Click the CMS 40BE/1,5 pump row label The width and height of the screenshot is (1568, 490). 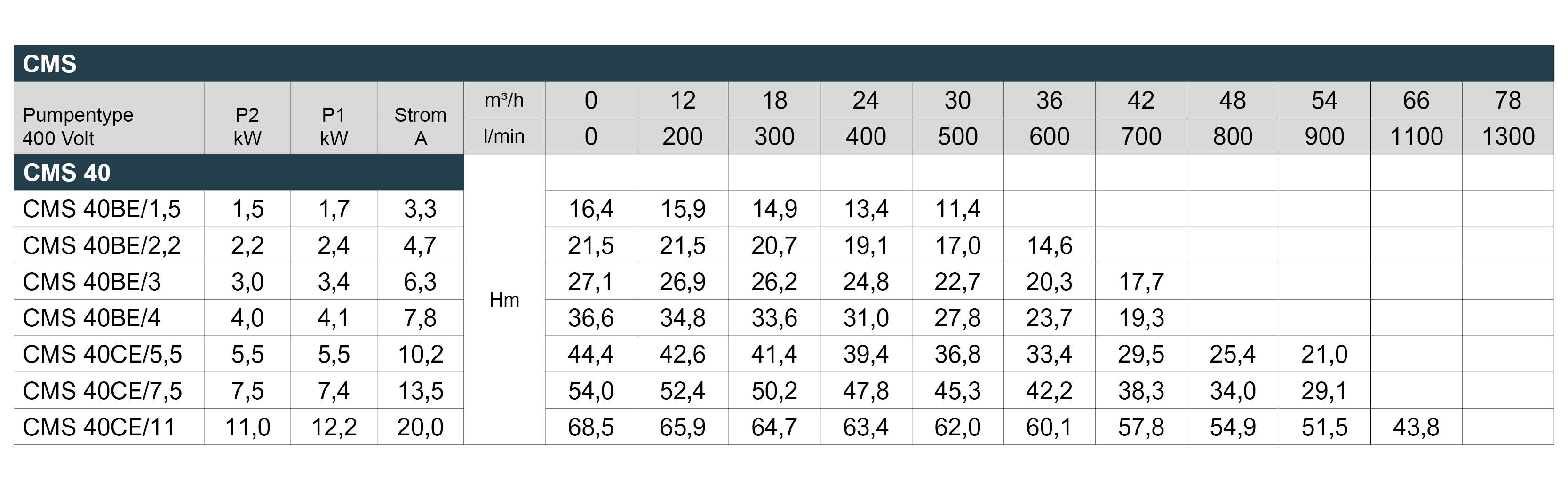[x=102, y=209]
